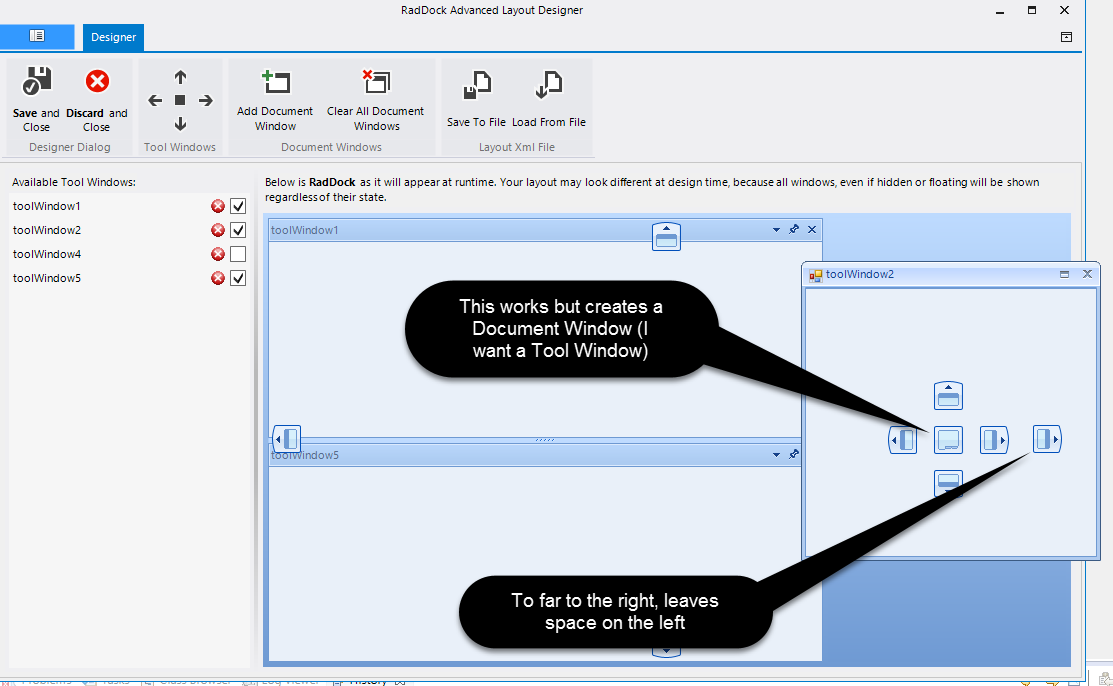
Task: Open toolWindow1 dropdown arrow in title bar
Action: tap(776, 230)
